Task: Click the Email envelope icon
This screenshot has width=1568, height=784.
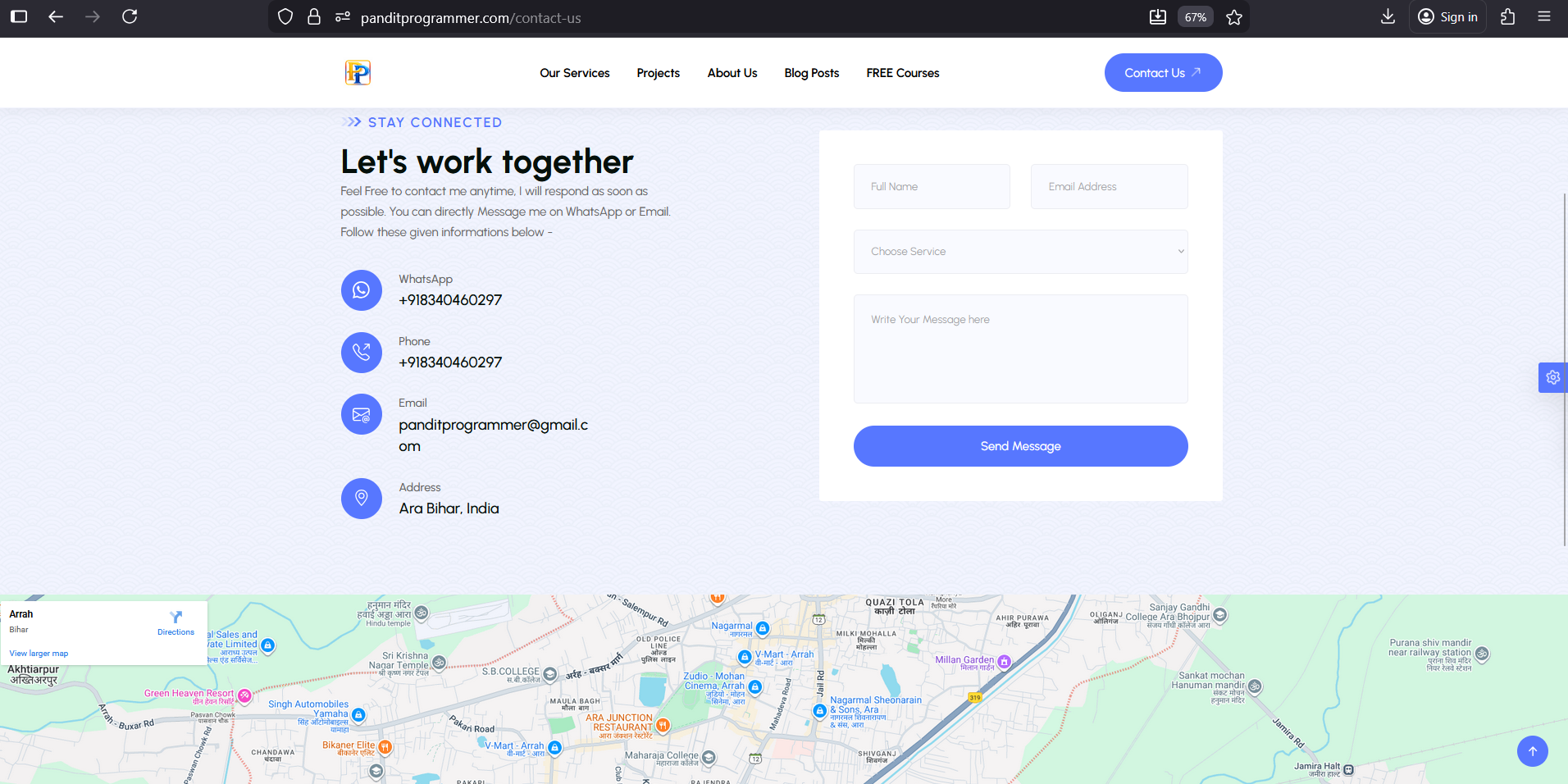Action: point(361,414)
